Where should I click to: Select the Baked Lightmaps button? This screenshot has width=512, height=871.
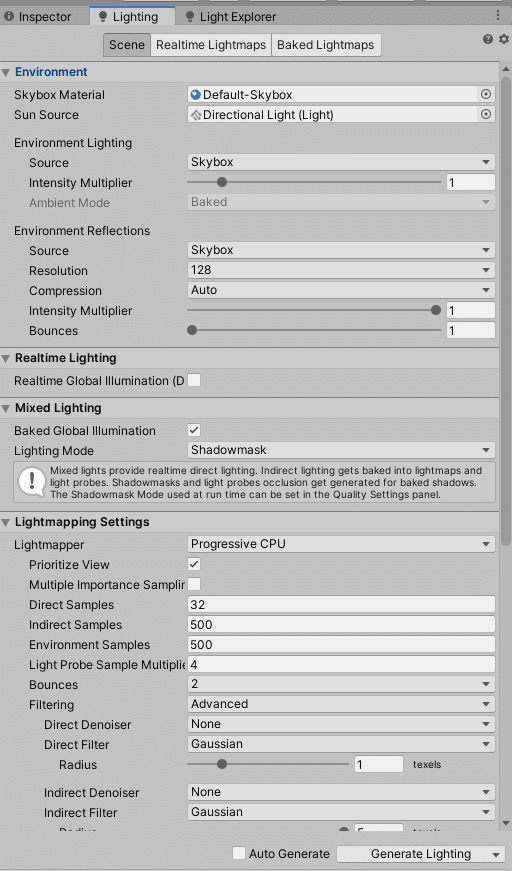326,45
